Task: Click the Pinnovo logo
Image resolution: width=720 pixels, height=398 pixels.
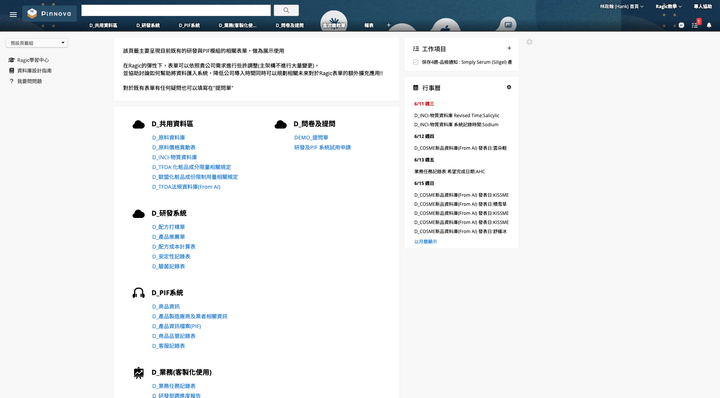Action: click(x=50, y=14)
